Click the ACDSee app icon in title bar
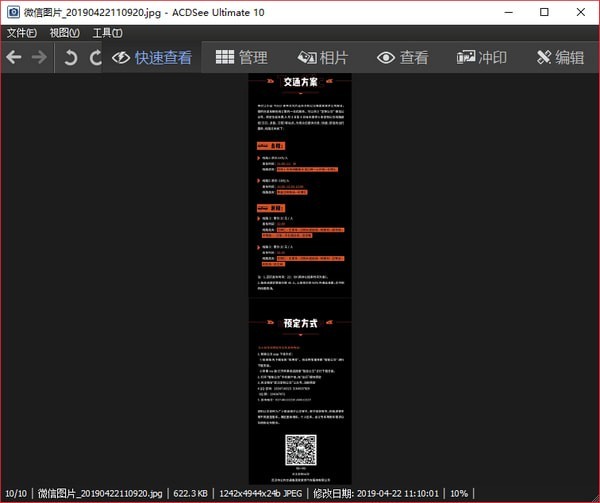 [13, 12]
